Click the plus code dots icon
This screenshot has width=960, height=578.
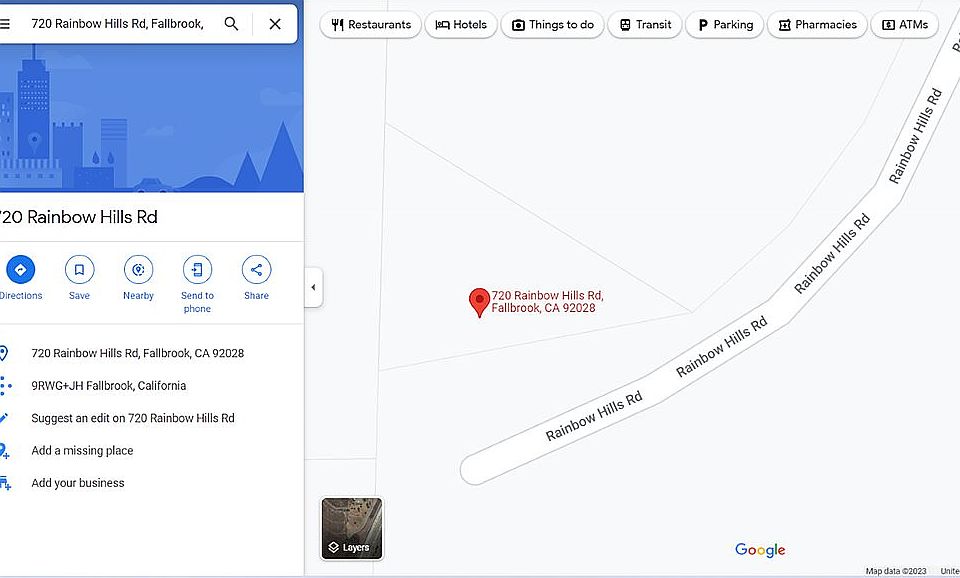pos(6,386)
